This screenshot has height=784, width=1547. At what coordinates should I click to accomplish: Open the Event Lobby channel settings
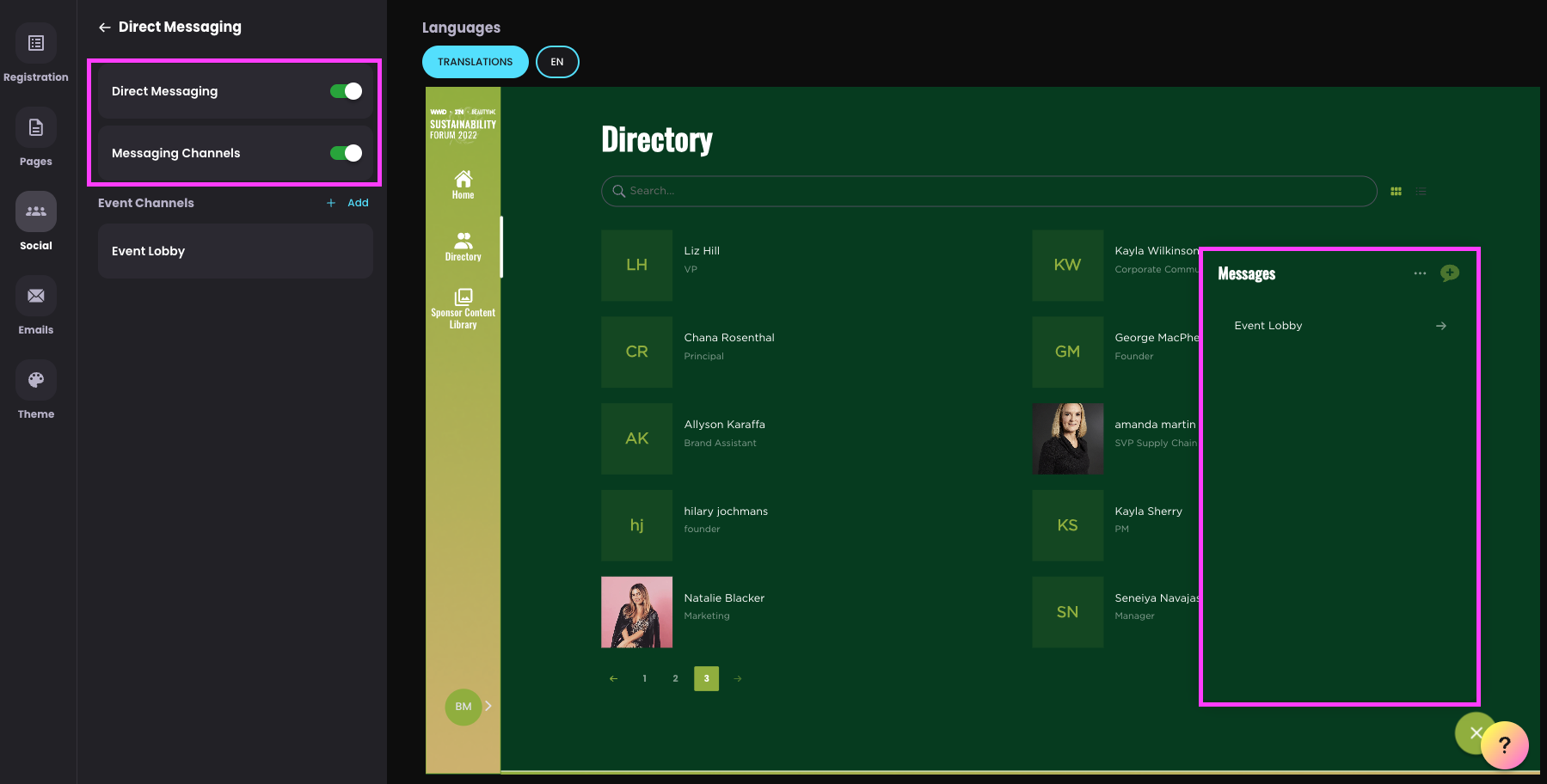pos(235,251)
